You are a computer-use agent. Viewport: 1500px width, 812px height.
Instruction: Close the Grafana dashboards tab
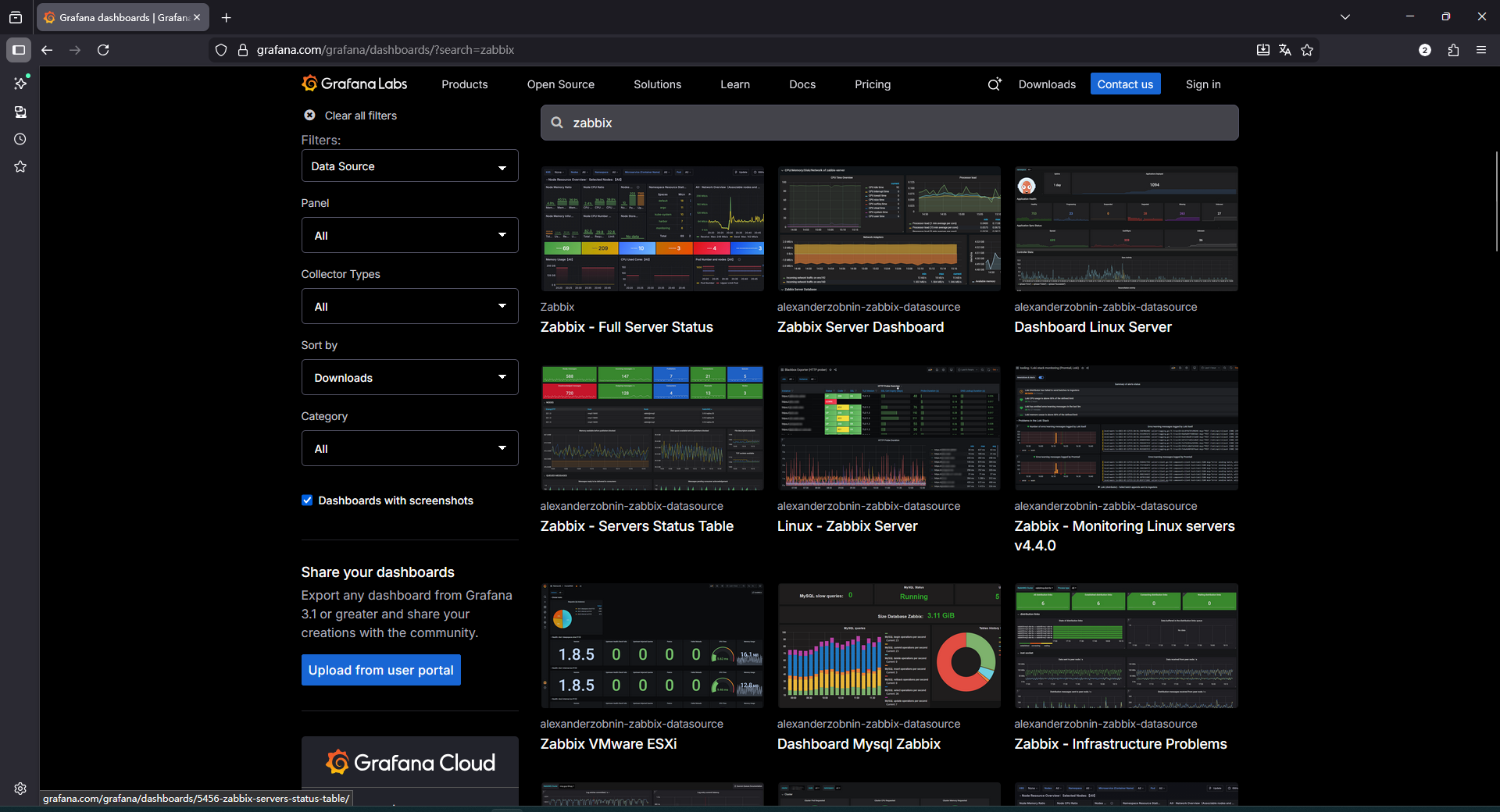197,17
